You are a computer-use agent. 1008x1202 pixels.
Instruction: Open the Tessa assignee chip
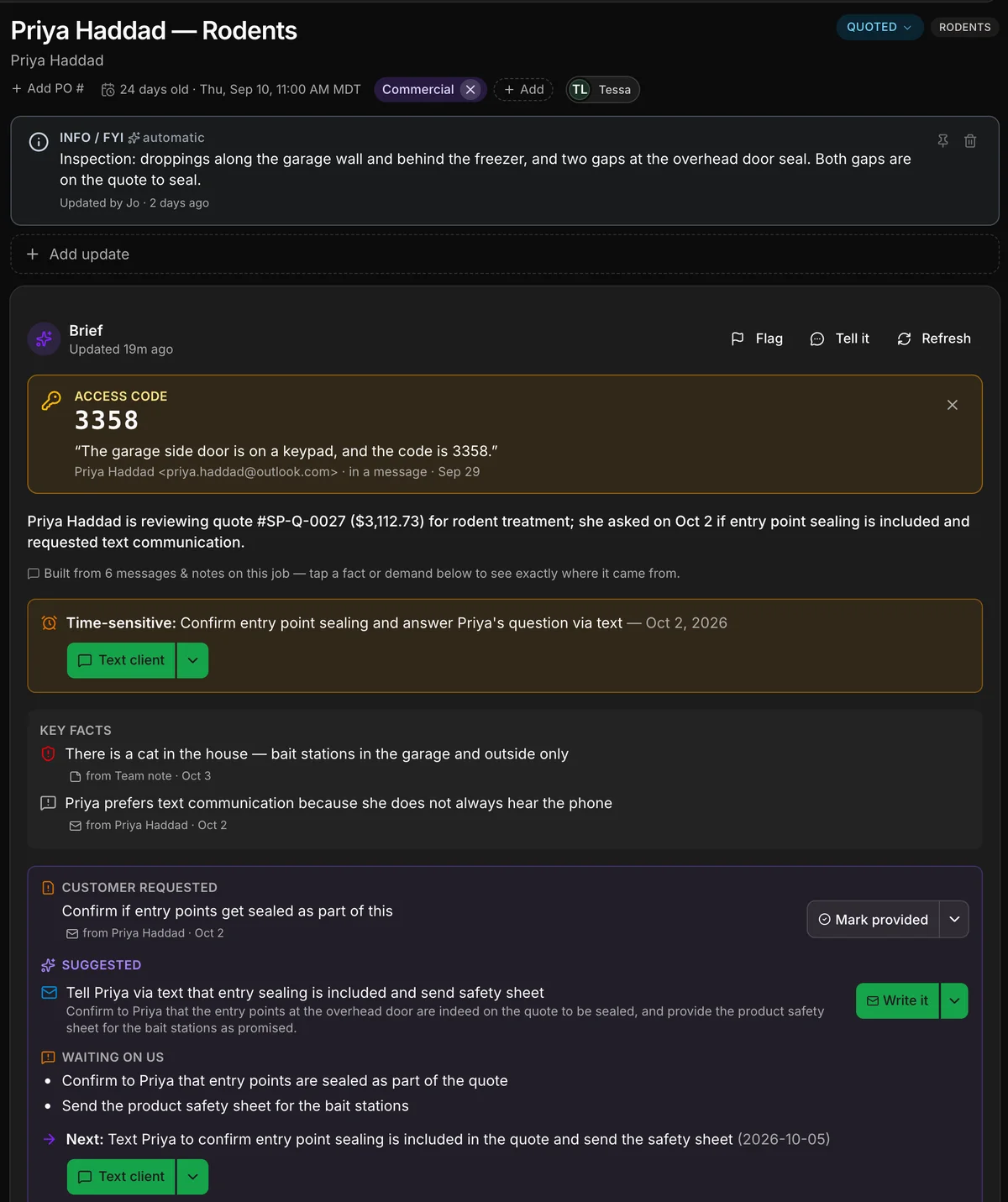click(x=603, y=90)
